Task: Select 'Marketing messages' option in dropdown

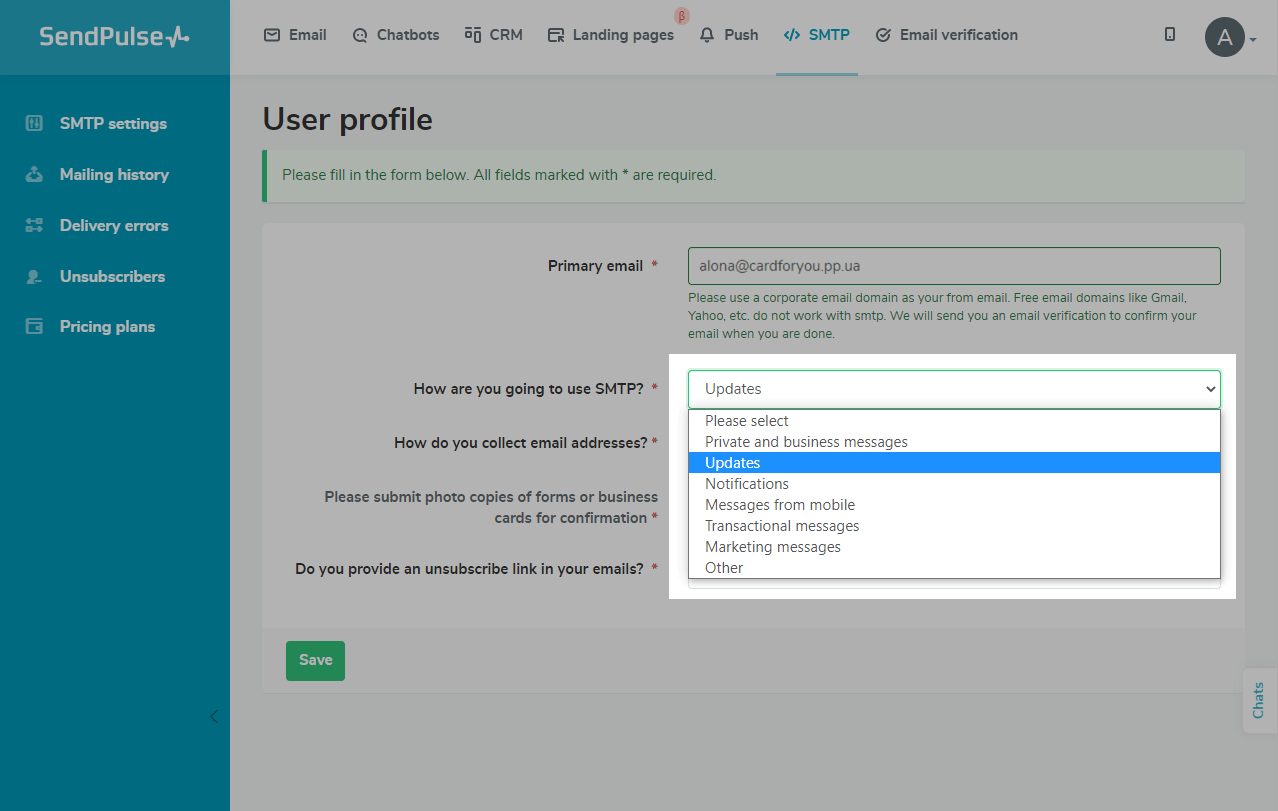Action: 772,547
